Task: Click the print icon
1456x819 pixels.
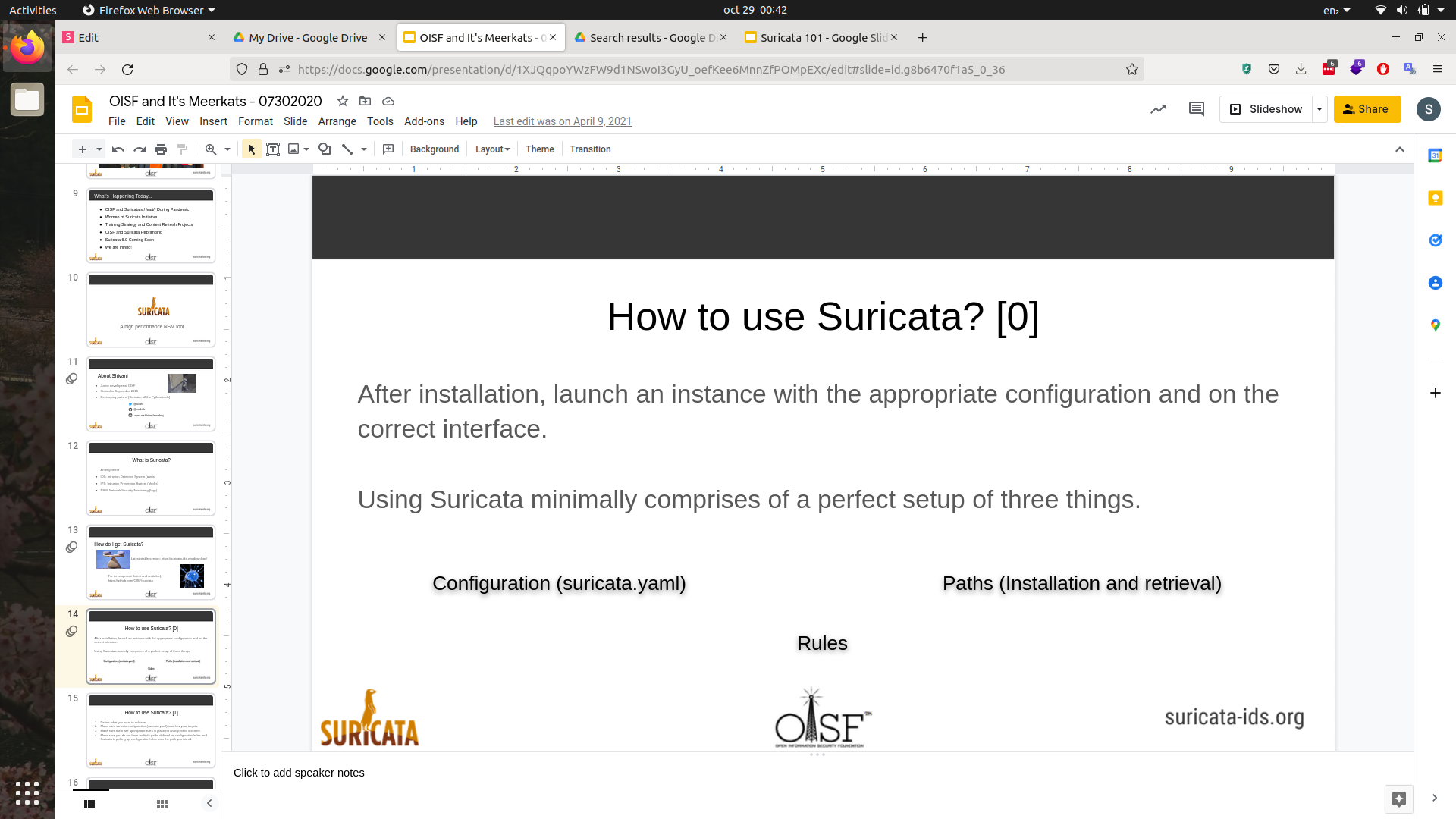Action: click(x=161, y=149)
